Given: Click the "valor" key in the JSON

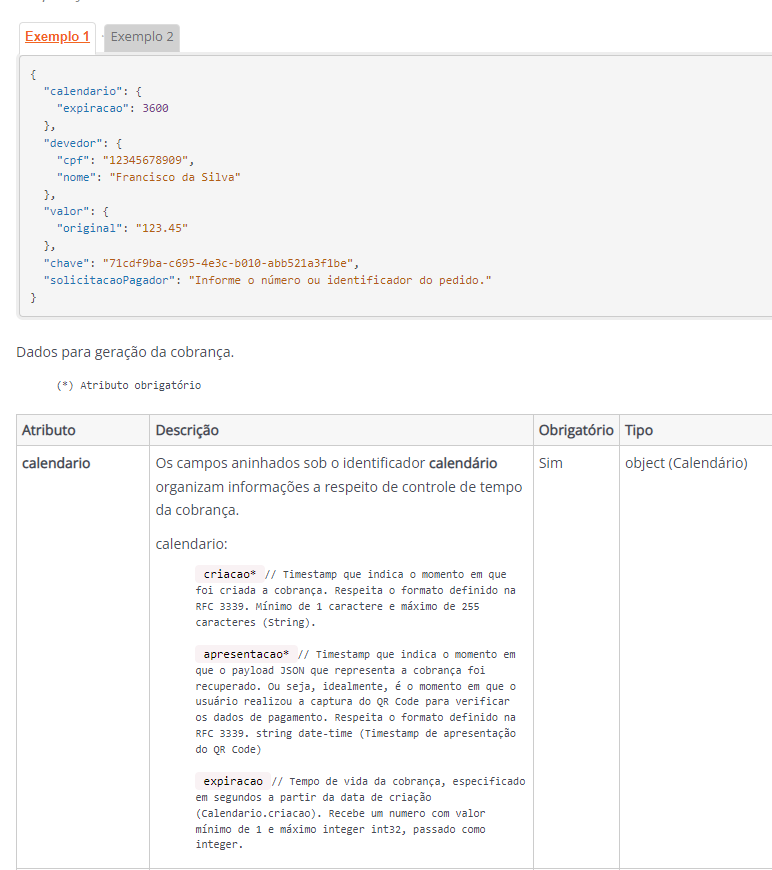Looking at the screenshot, I should (65, 212).
